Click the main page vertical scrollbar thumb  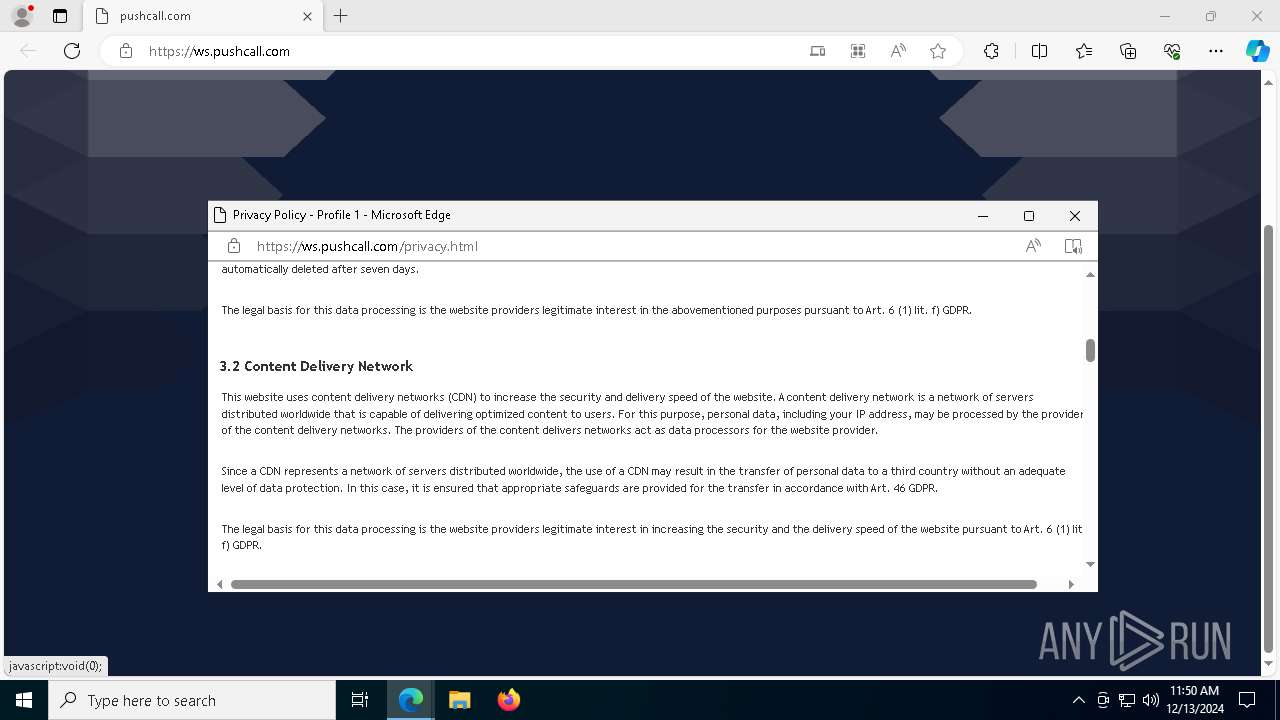(x=1269, y=438)
